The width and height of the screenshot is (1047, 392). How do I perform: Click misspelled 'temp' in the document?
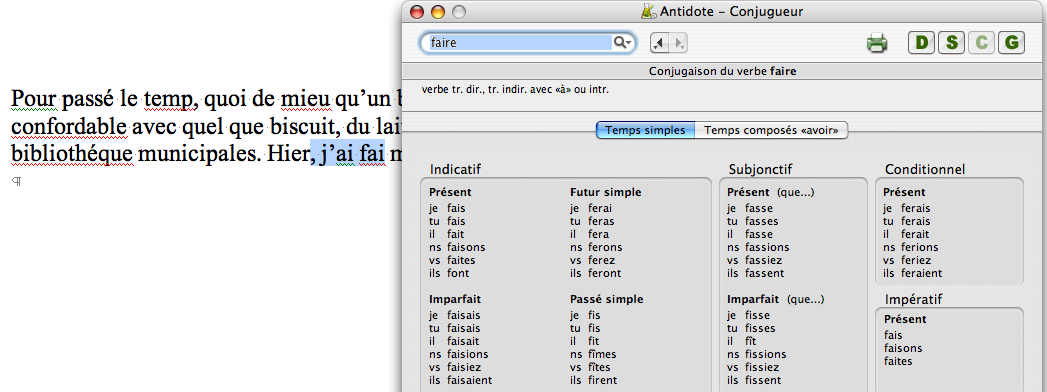pyautogui.click(x=168, y=100)
